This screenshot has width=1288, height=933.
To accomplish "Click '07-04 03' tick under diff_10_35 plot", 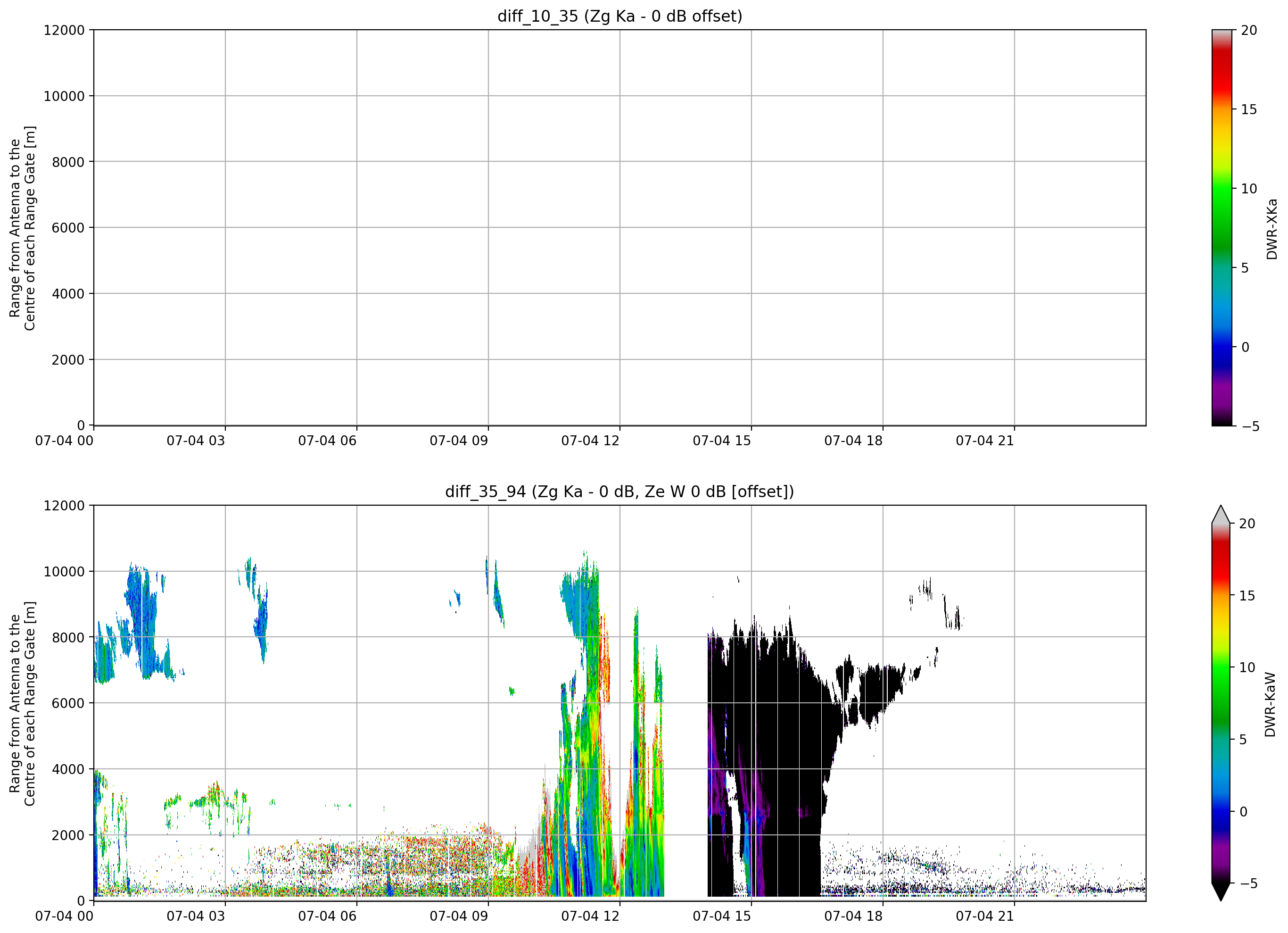I will tap(196, 441).
